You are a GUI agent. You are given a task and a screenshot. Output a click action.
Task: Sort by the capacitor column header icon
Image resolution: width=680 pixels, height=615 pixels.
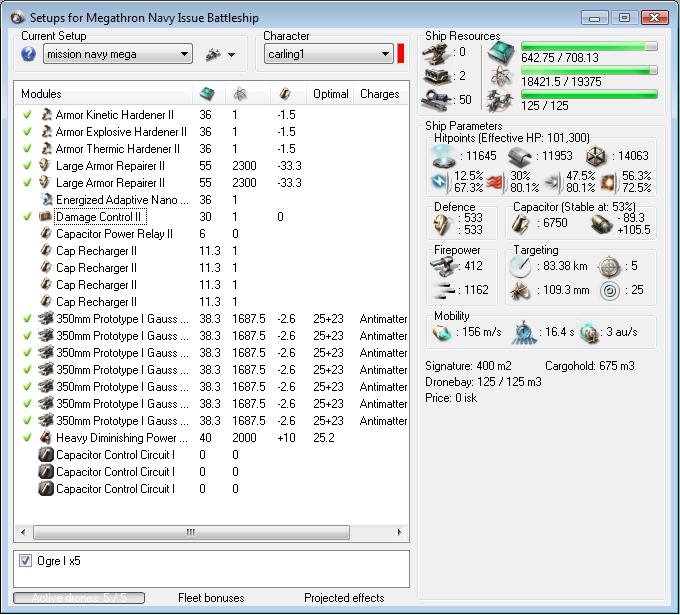coord(285,94)
